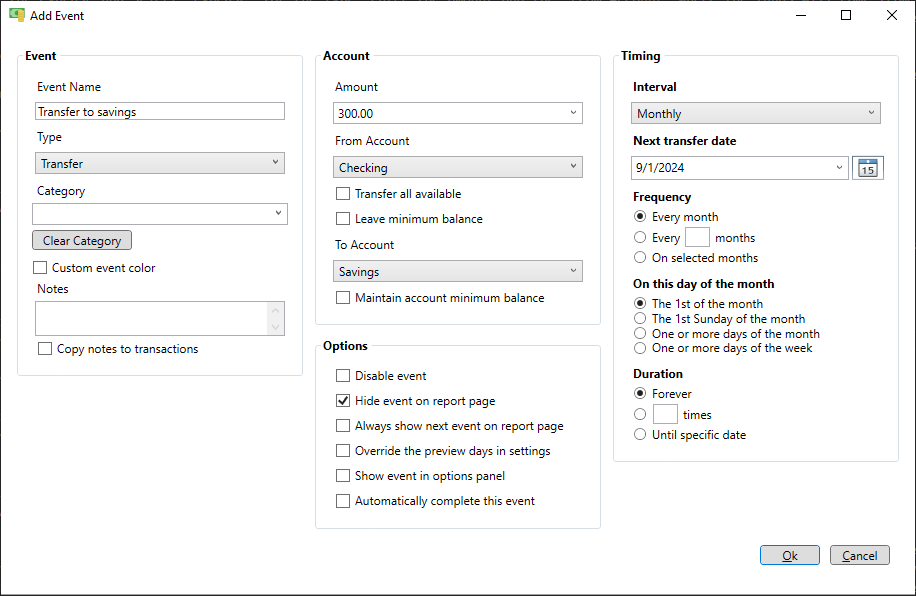Image resolution: width=916 pixels, height=596 pixels.
Task: Select The 1st Sunday of the month
Action: (x=640, y=318)
